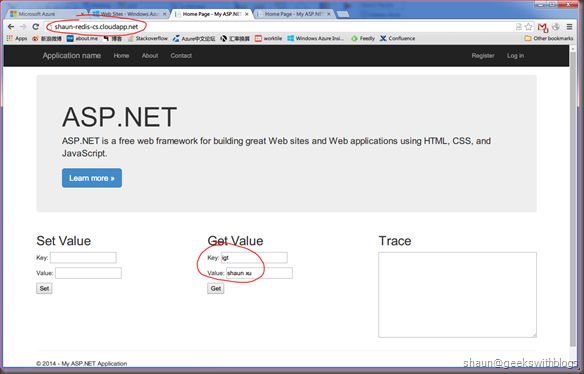This screenshot has height=374, width=584.
Task: Focus the Set Value Key field
Action: (x=83, y=257)
